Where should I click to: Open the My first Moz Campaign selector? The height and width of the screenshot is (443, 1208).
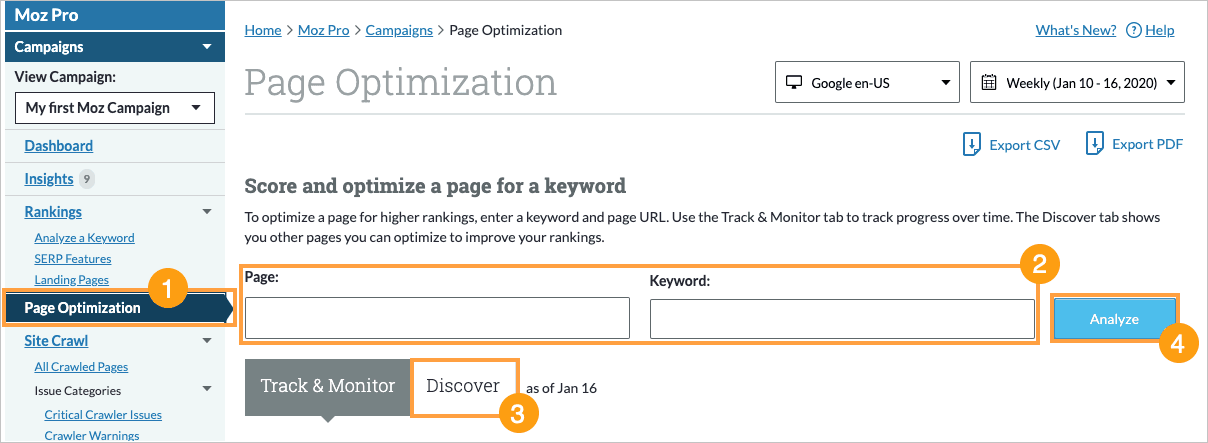pyautogui.click(x=115, y=108)
